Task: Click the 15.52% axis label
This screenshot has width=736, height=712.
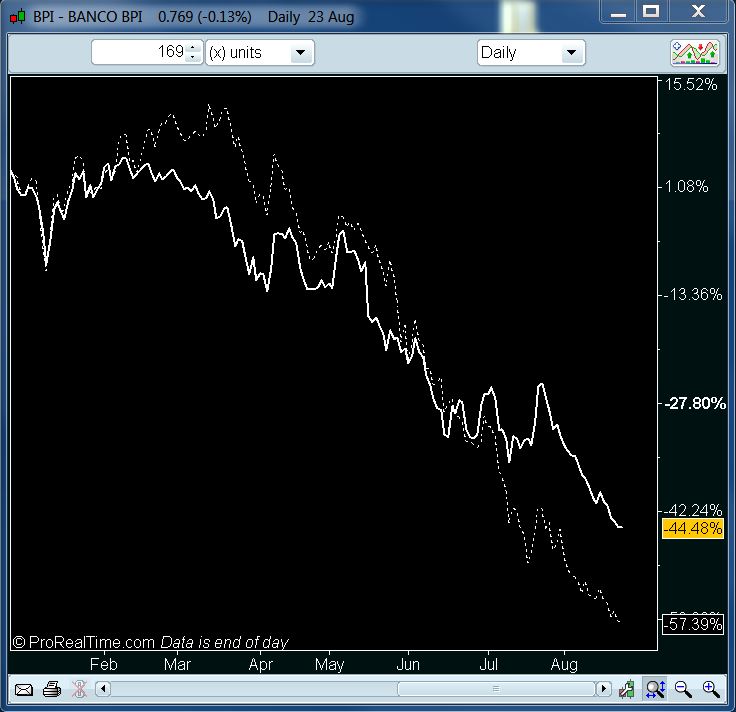Action: point(691,85)
